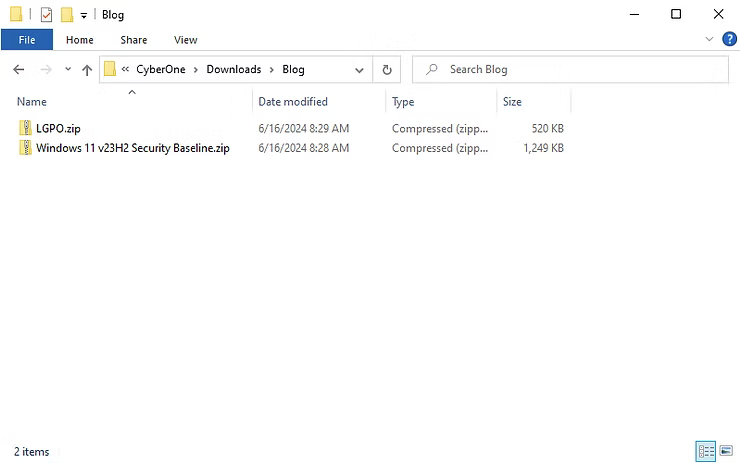Click the Security Baseline.zip folder icon
Image resolution: width=740 pixels, height=463 pixels.
click(25, 147)
